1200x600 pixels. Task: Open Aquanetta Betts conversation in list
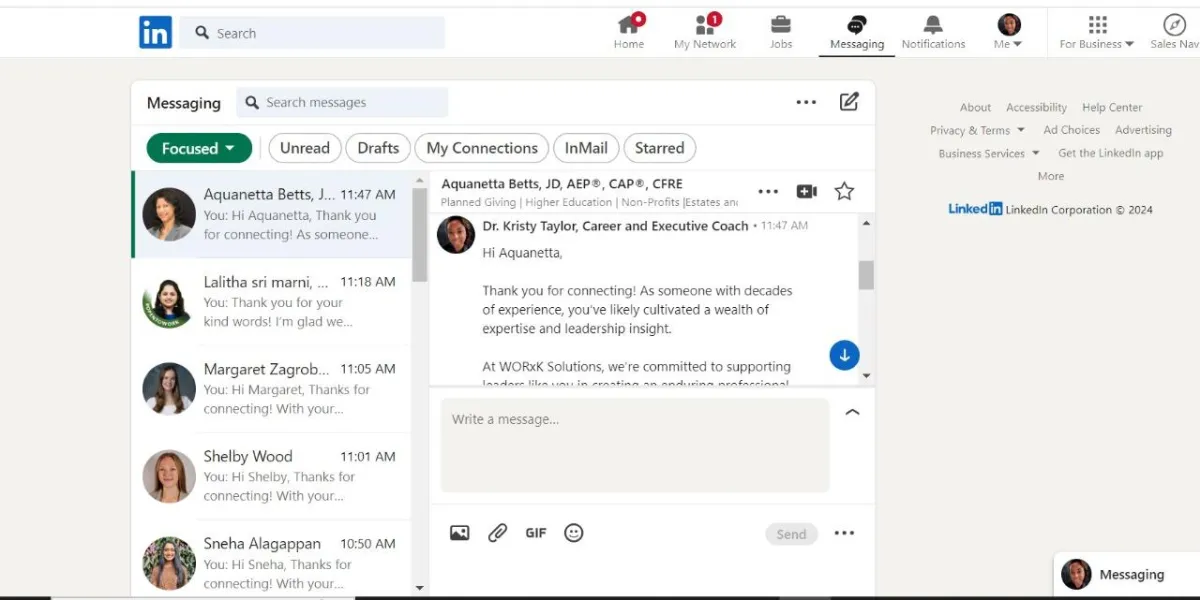(x=271, y=214)
